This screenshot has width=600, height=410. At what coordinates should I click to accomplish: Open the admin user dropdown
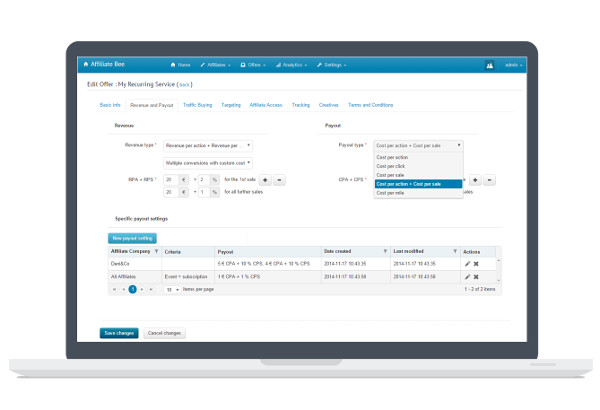[x=514, y=65]
